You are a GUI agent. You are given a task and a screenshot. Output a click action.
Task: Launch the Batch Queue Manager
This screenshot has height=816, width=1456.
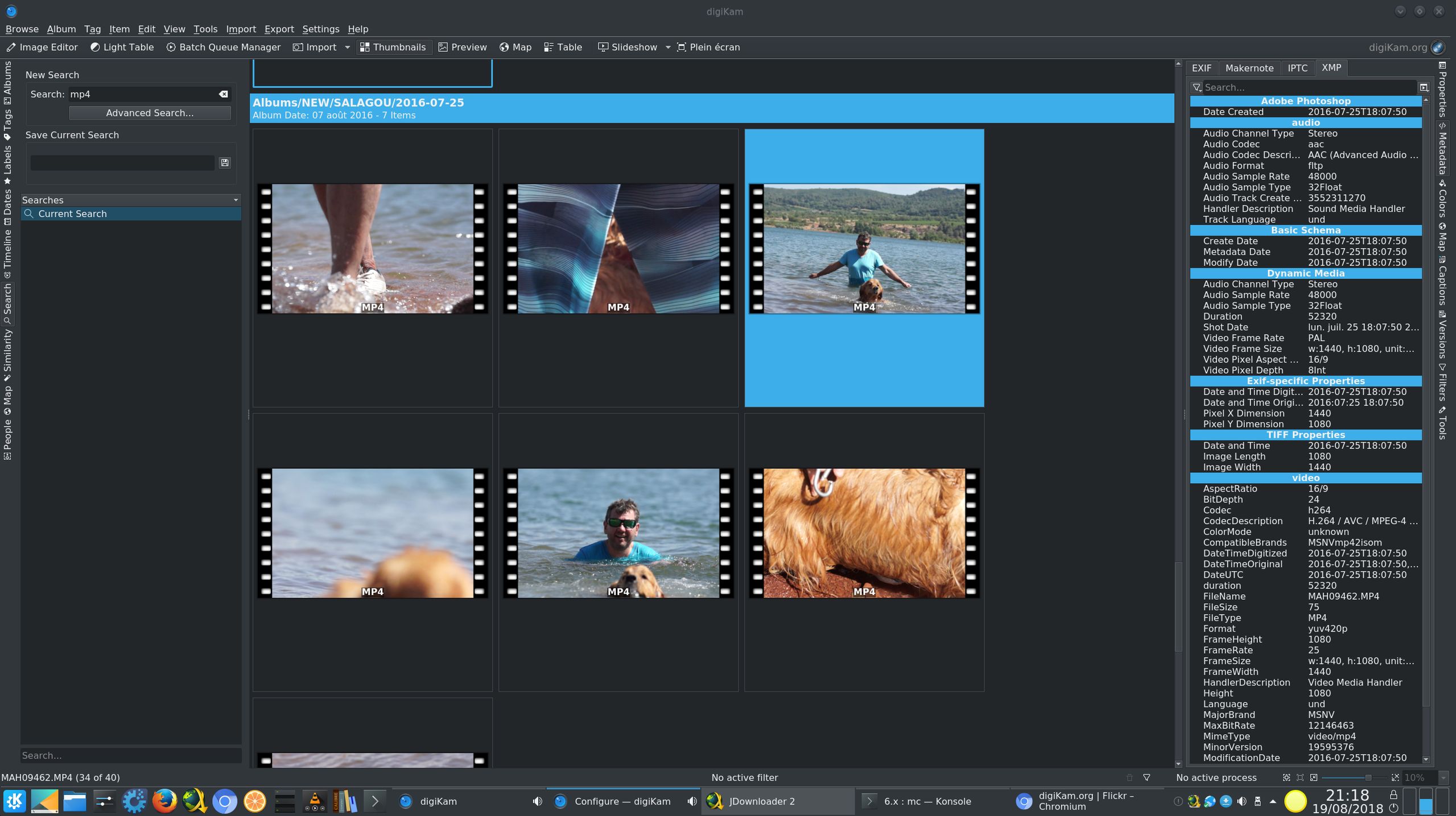point(223,47)
